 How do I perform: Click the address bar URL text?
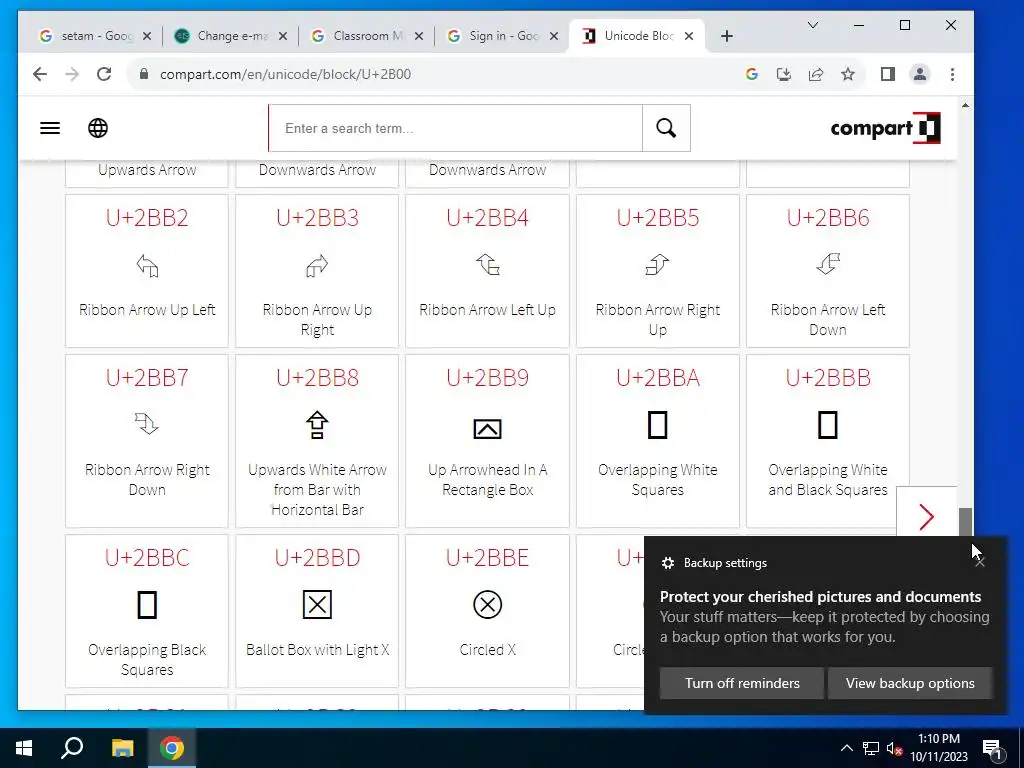click(285, 74)
